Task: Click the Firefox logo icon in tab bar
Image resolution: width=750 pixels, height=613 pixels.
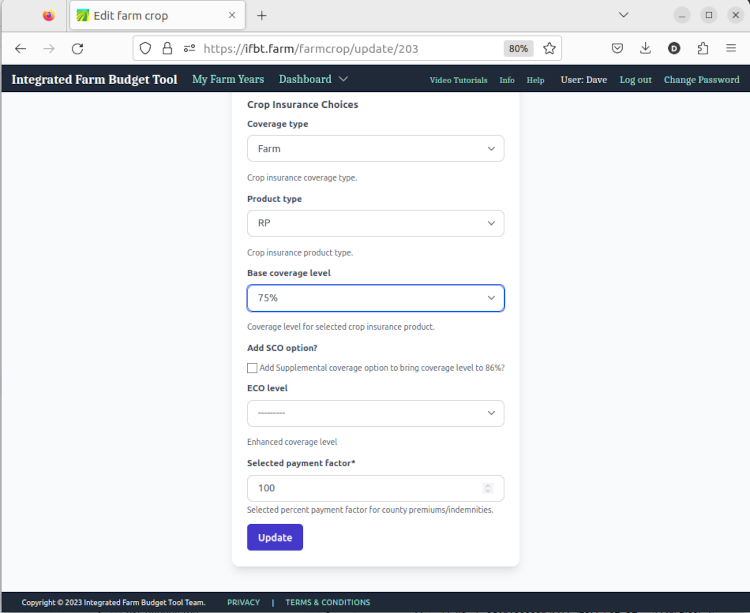Action: [x=49, y=16]
